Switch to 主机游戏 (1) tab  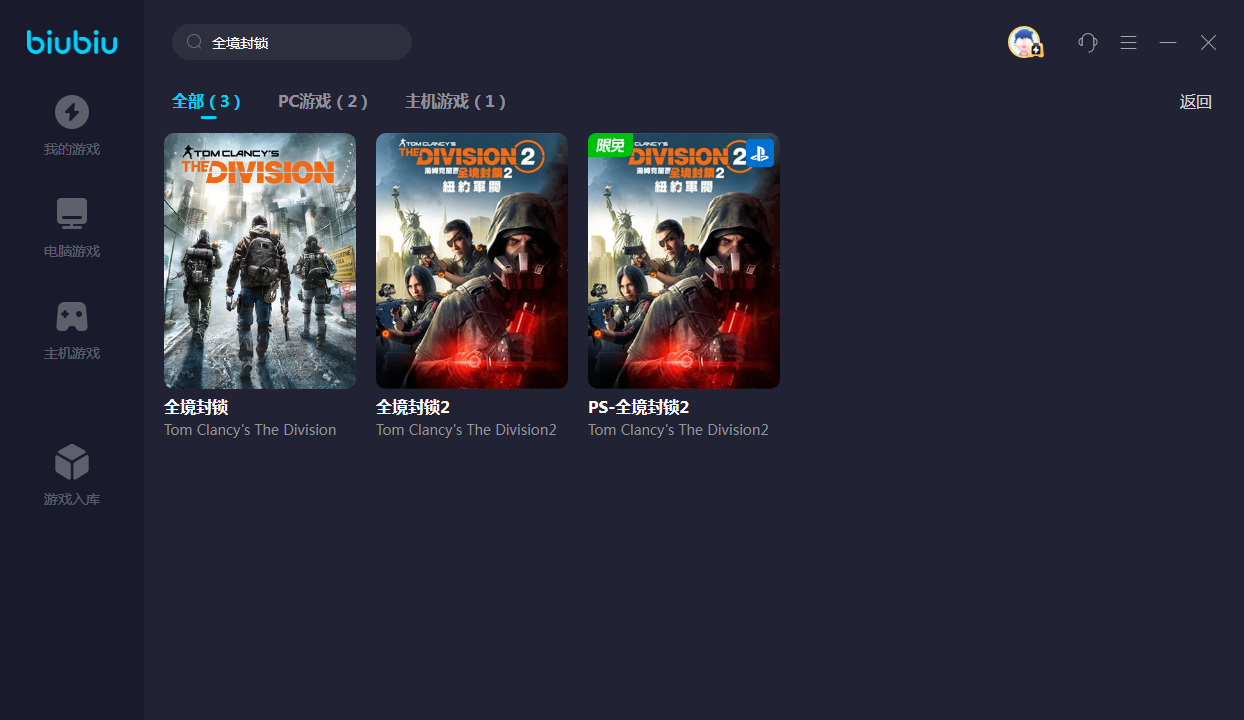(455, 101)
